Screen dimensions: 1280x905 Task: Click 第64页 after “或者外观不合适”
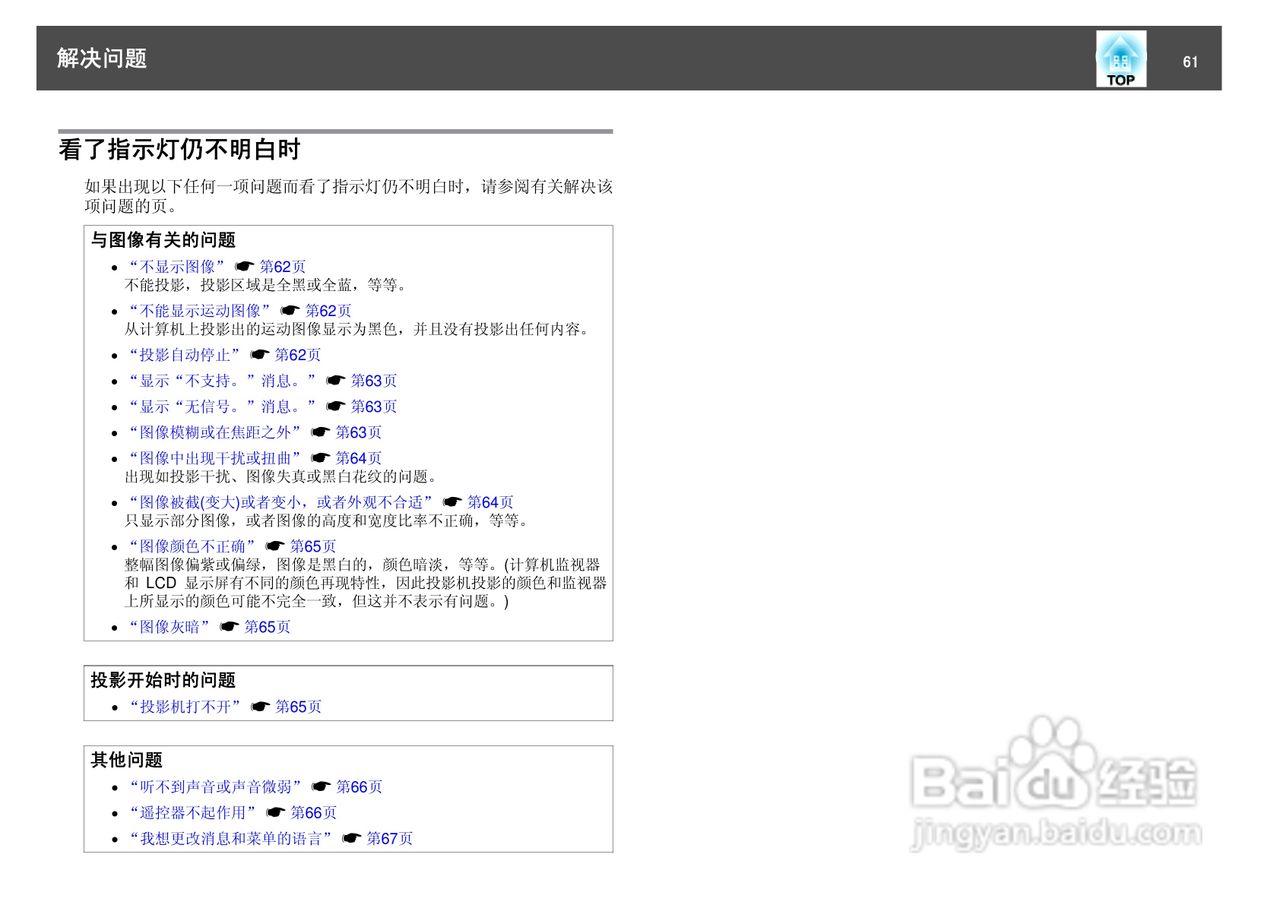[x=491, y=503]
